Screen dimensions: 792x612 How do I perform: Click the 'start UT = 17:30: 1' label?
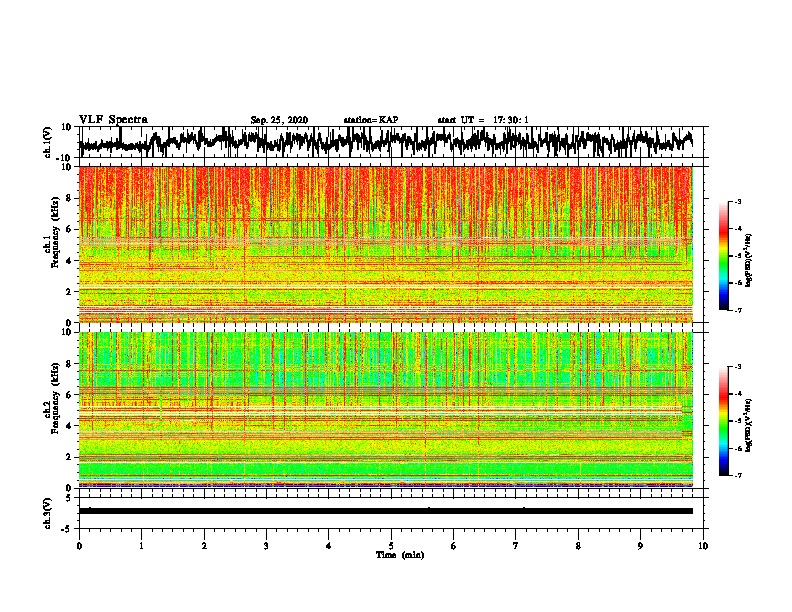coord(483,120)
